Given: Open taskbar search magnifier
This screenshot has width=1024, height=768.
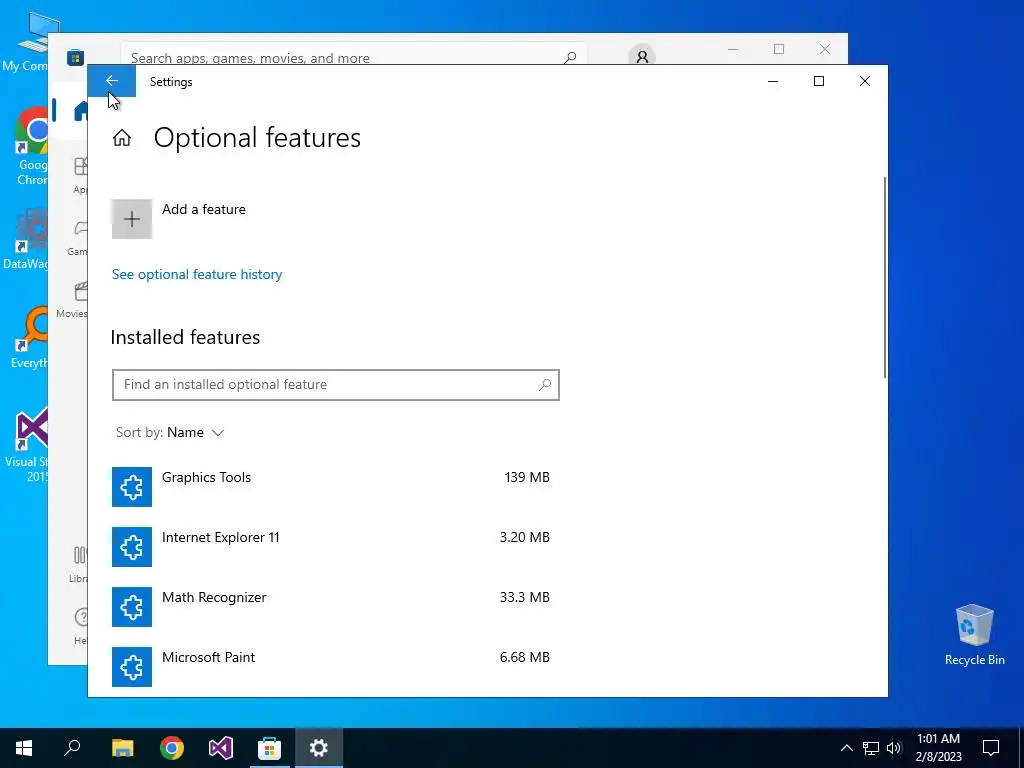Looking at the screenshot, I should tap(72, 748).
